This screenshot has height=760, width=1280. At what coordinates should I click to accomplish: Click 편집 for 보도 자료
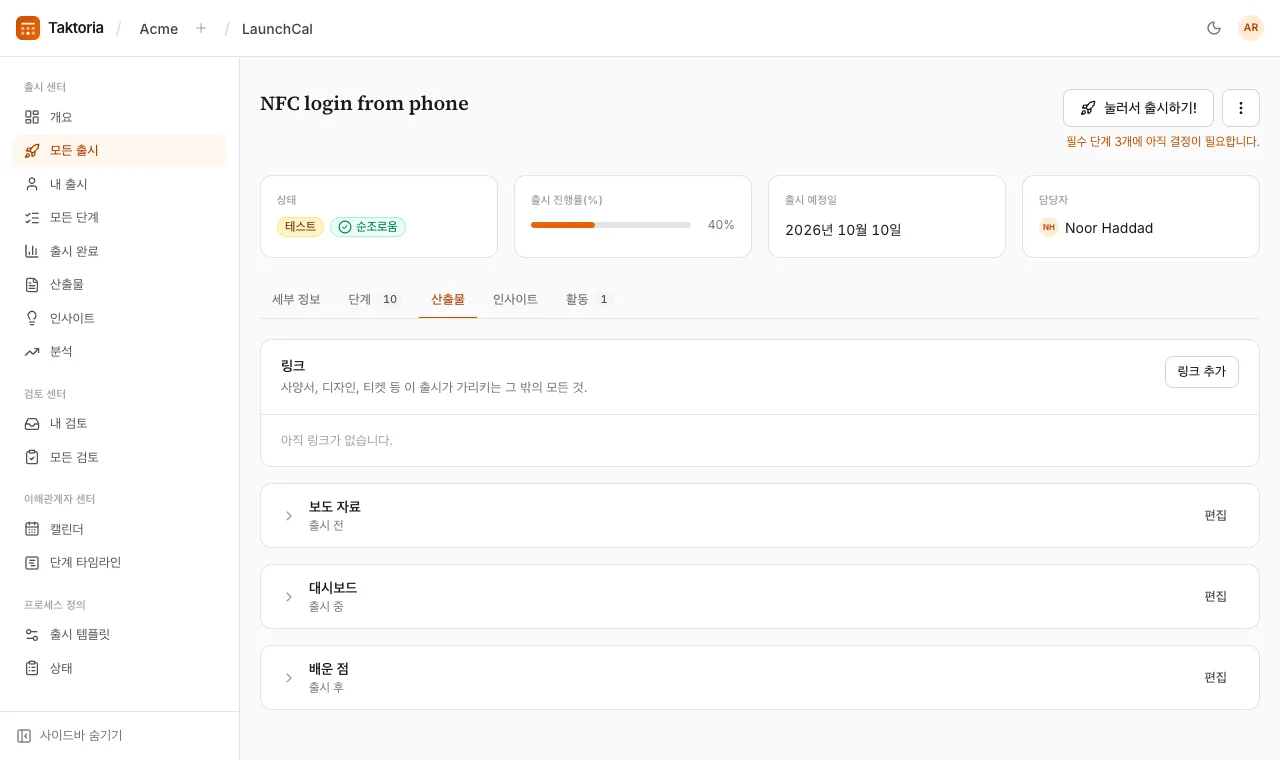(x=1215, y=515)
